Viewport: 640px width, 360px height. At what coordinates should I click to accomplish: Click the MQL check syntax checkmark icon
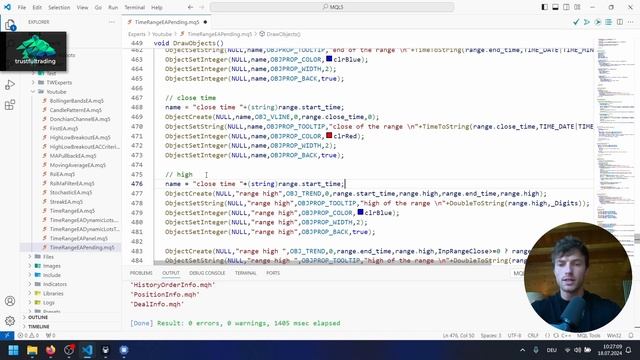pyautogui.click(x=576, y=22)
